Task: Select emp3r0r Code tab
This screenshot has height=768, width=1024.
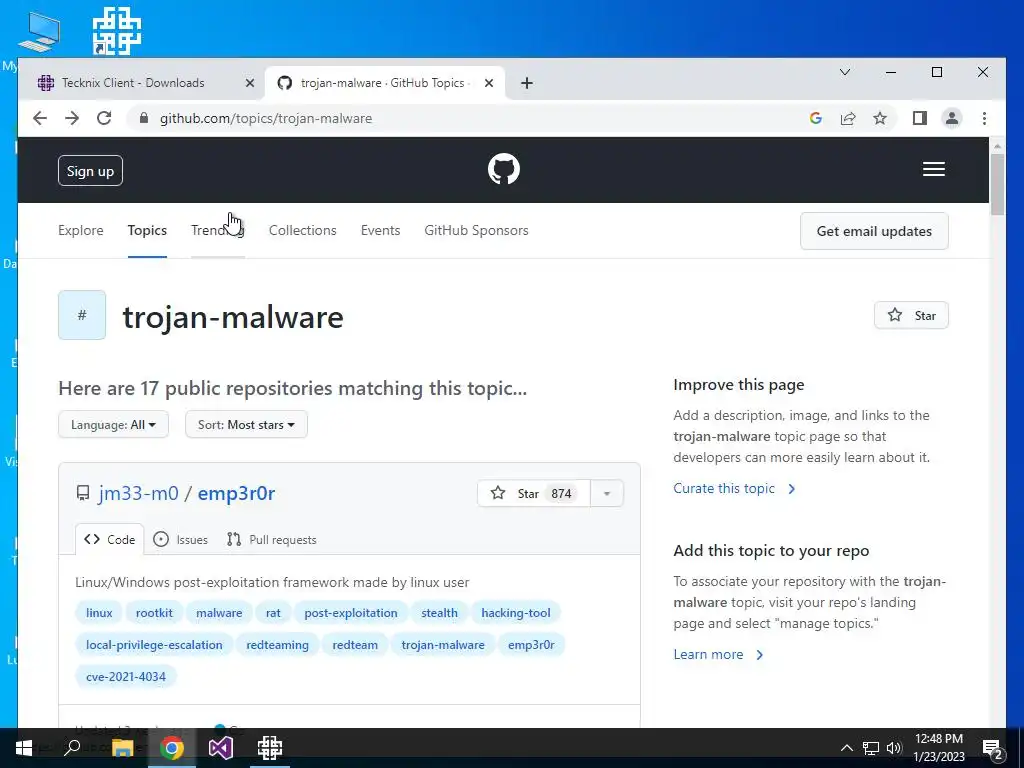Action: click(x=109, y=539)
